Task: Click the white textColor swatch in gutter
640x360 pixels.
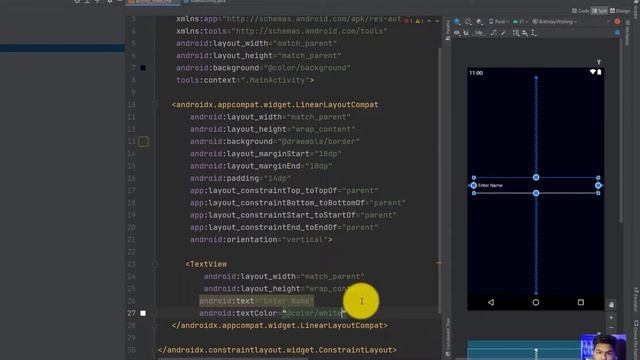Action: [143, 313]
